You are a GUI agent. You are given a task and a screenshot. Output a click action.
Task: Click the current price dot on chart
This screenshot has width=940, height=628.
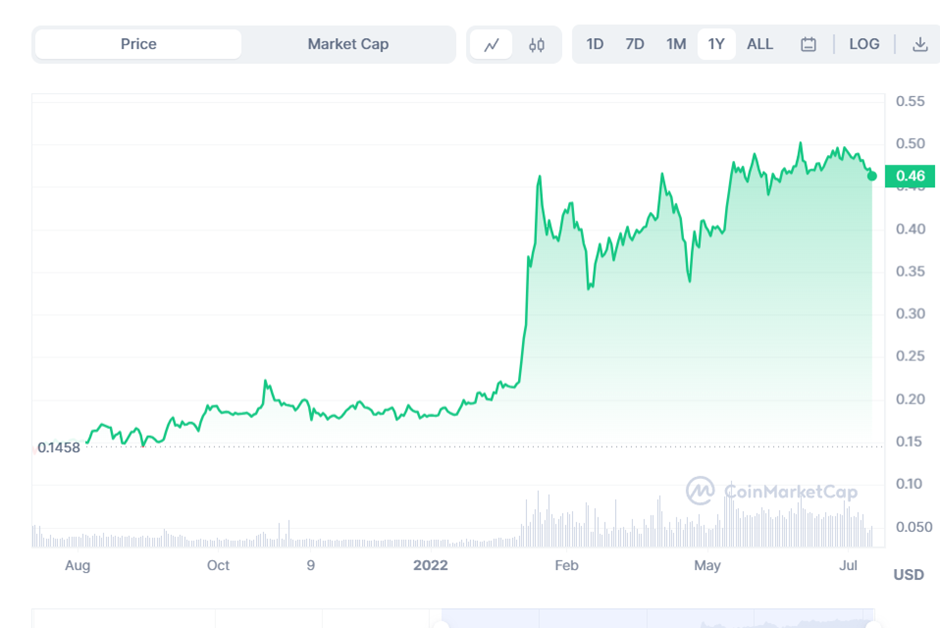tap(872, 176)
